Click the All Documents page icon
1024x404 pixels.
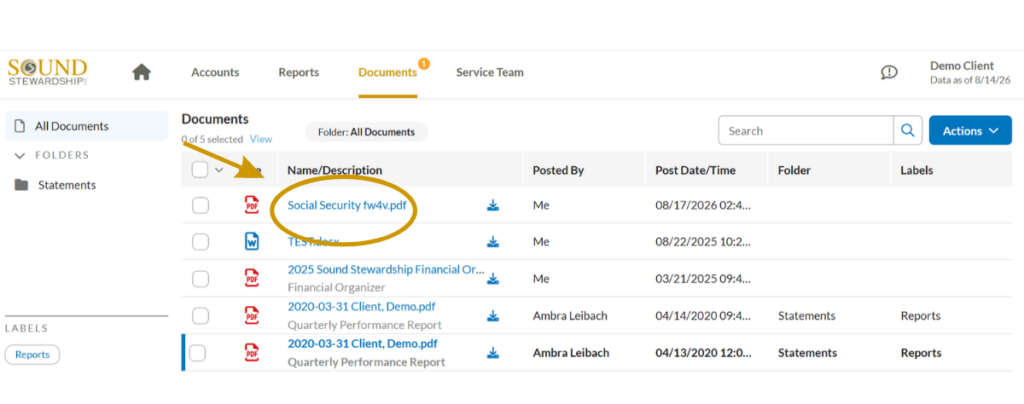coord(20,126)
